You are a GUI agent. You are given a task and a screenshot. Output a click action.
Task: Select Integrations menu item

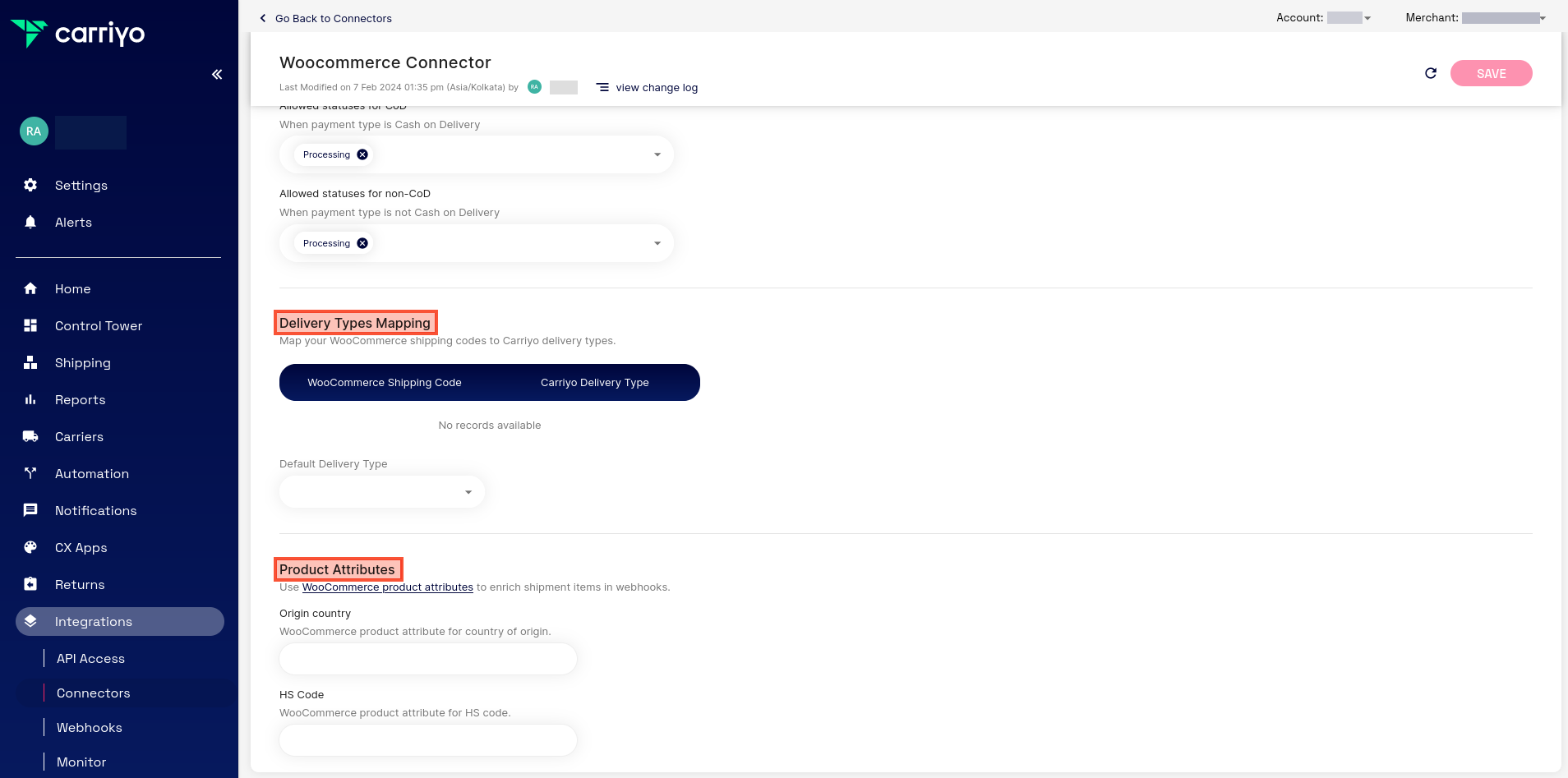pyautogui.click(x=119, y=621)
